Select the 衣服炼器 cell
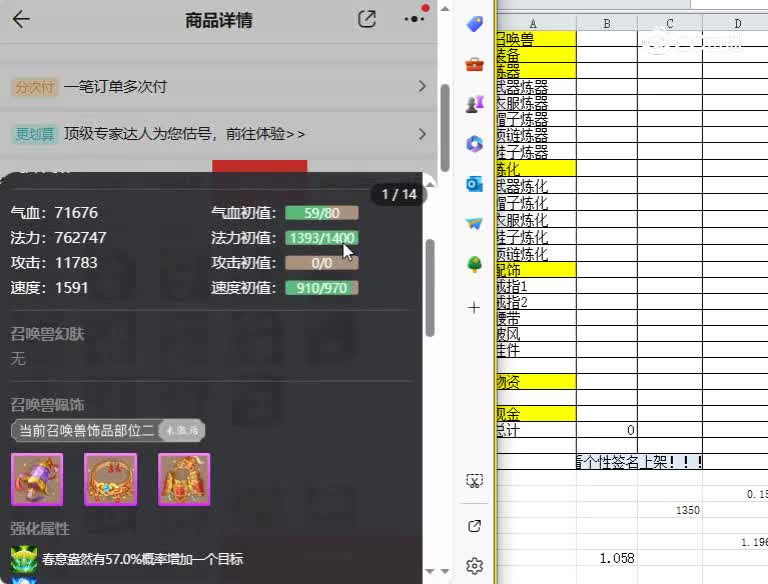Screen dimensions: 768x584 [536, 103]
